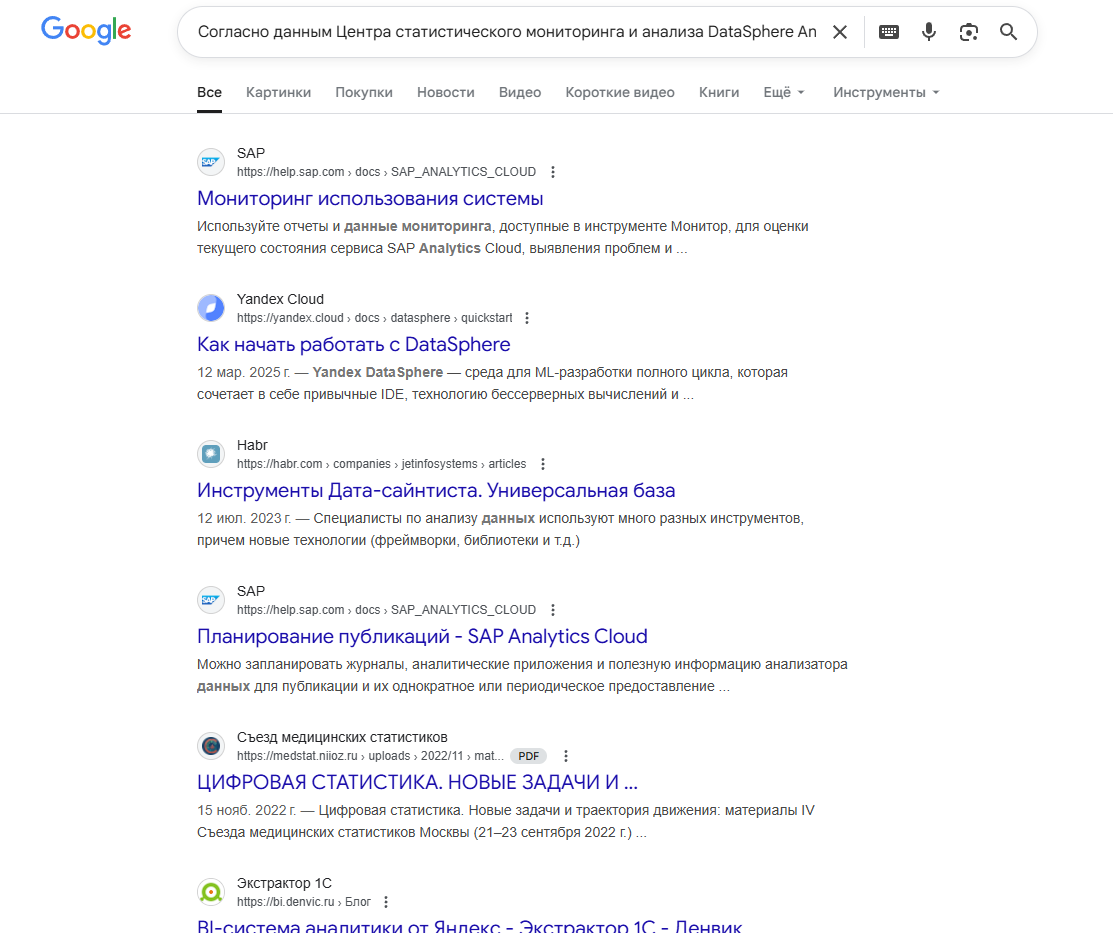The image size is (1113, 933).
Task: Open search by image camera icon
Action: [x=968, y=32]
